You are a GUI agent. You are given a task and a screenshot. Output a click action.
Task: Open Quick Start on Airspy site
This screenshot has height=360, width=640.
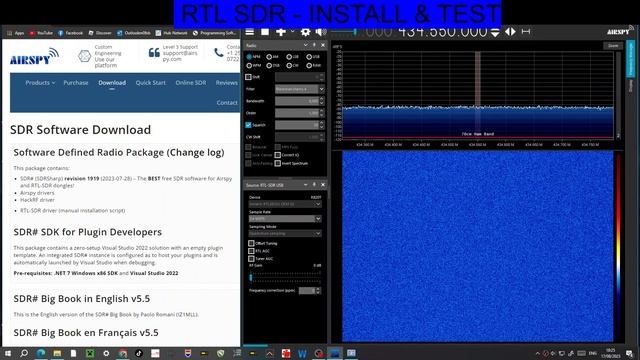pyautogui.click(x=151, y=82)
